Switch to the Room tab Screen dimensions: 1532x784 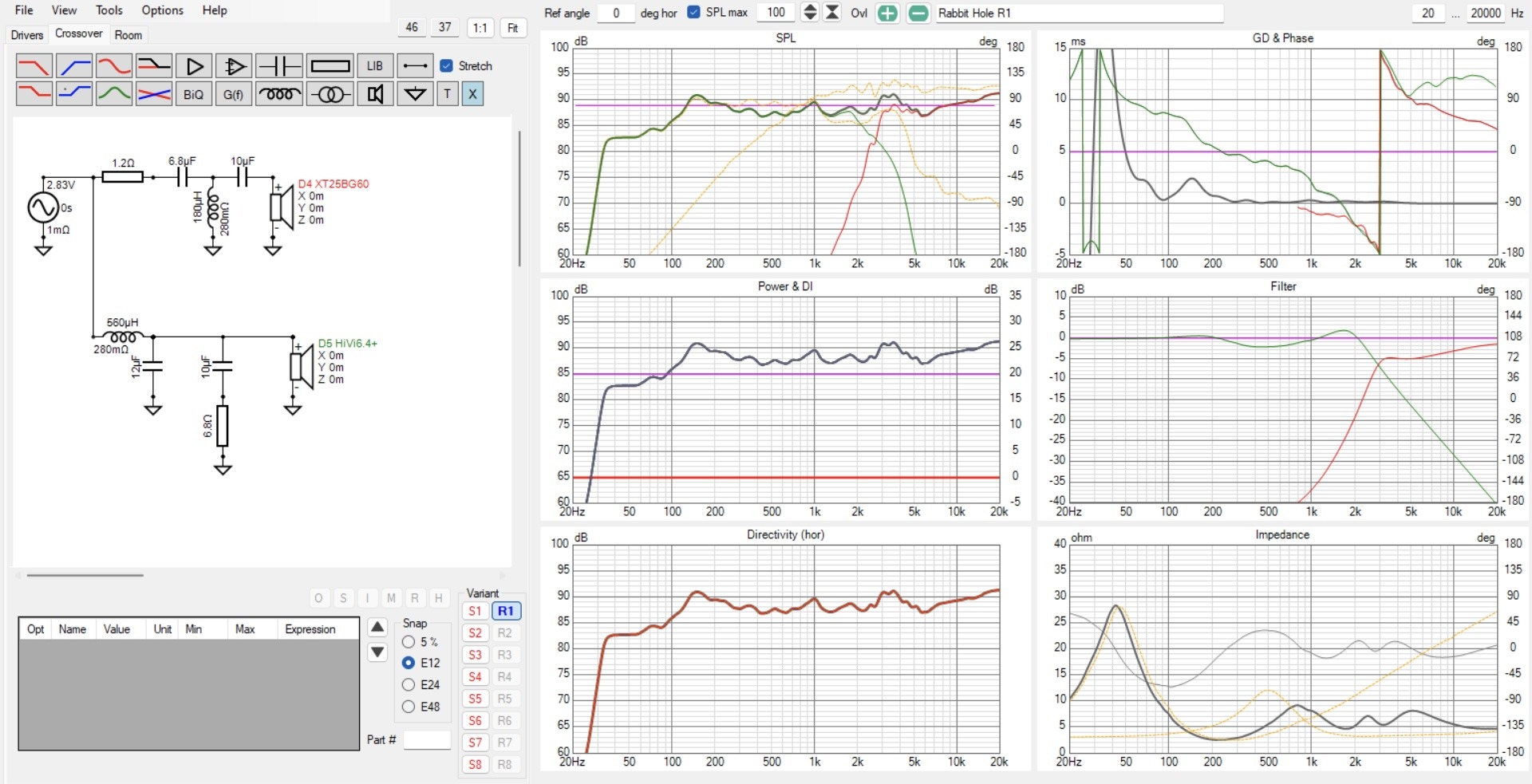128,35
